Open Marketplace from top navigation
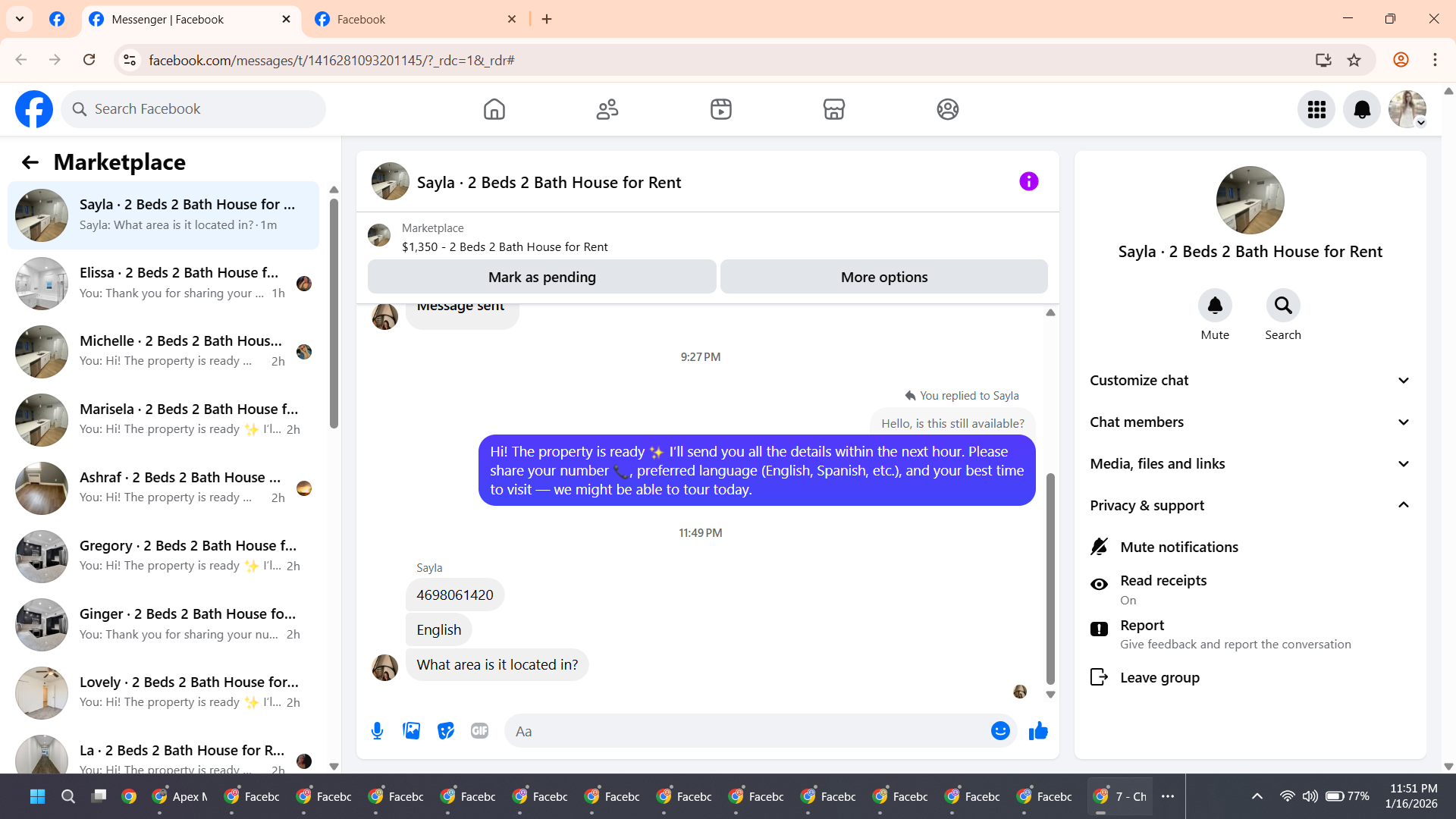 point(833,109)
